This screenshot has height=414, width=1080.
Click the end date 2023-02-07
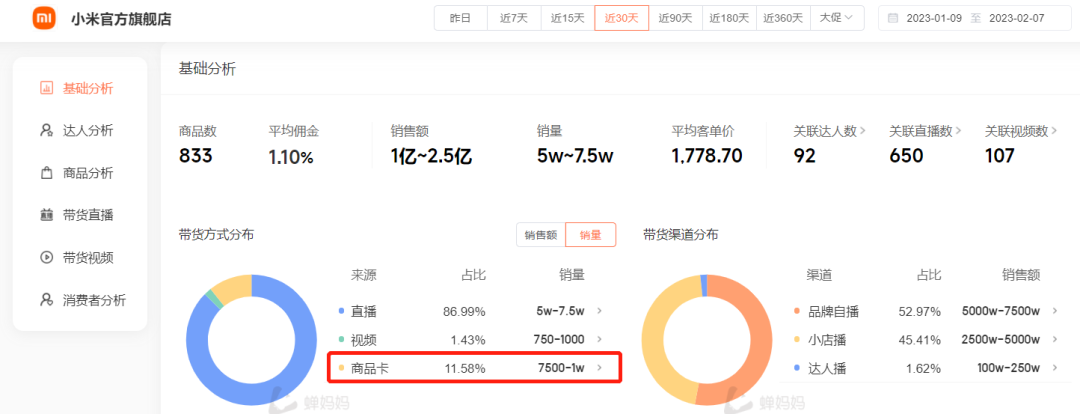click(x=1017, y=19)
